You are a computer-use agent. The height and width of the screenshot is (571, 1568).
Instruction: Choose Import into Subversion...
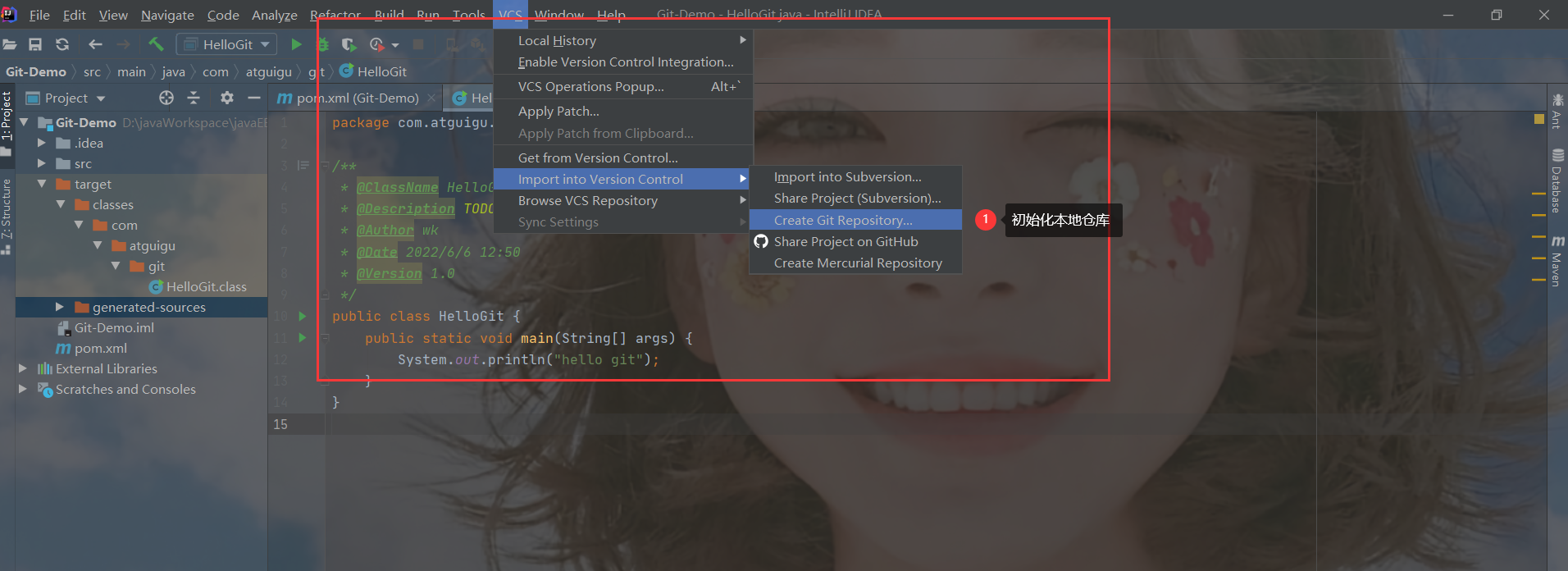[855, 176]
